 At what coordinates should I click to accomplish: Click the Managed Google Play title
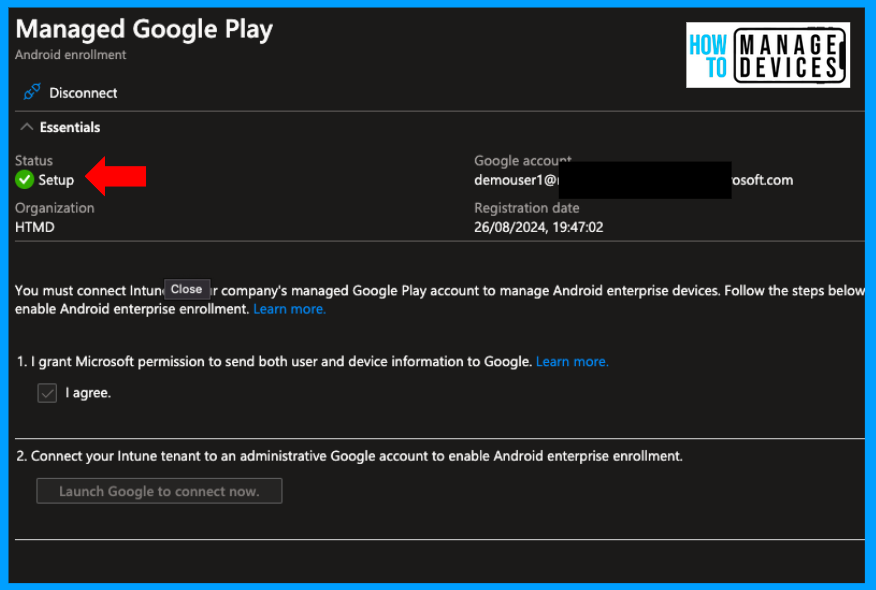point(144,29)
